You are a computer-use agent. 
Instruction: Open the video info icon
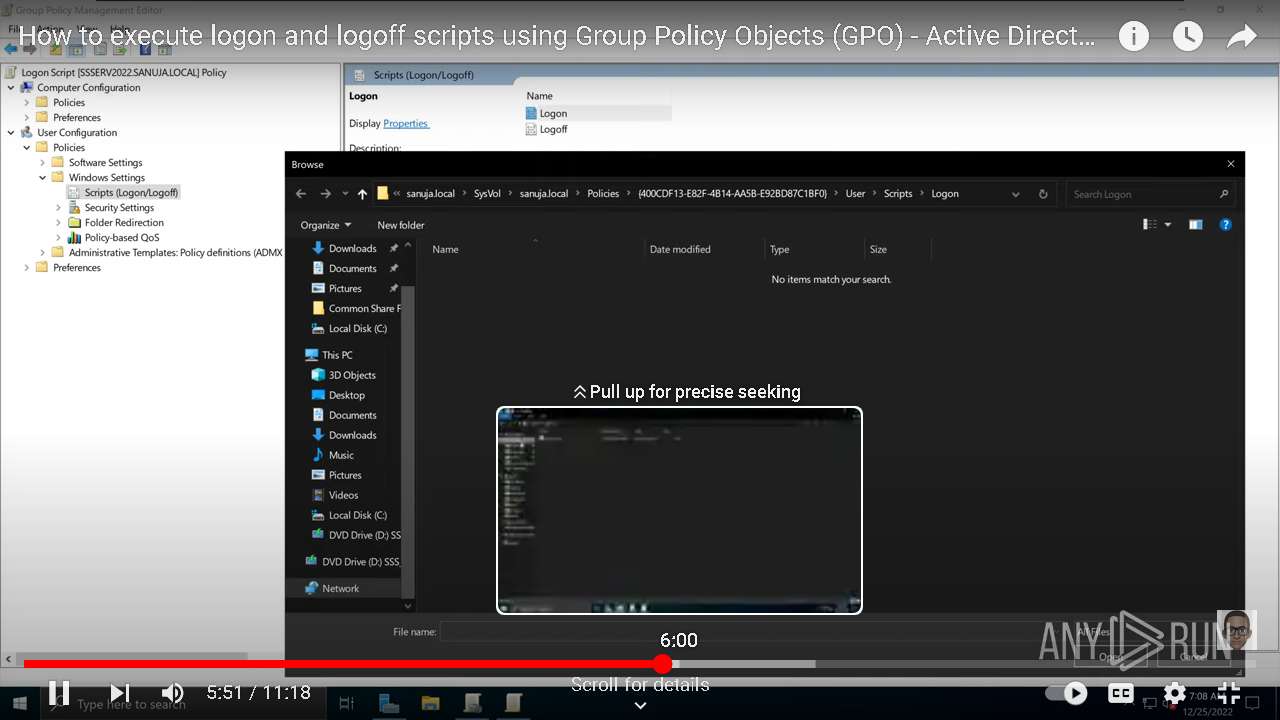tap(1133, 37)
